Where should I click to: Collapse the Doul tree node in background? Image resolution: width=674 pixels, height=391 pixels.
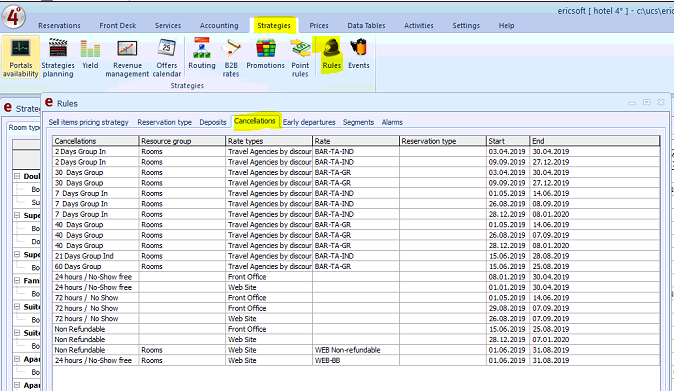click(x=17, y=176)
